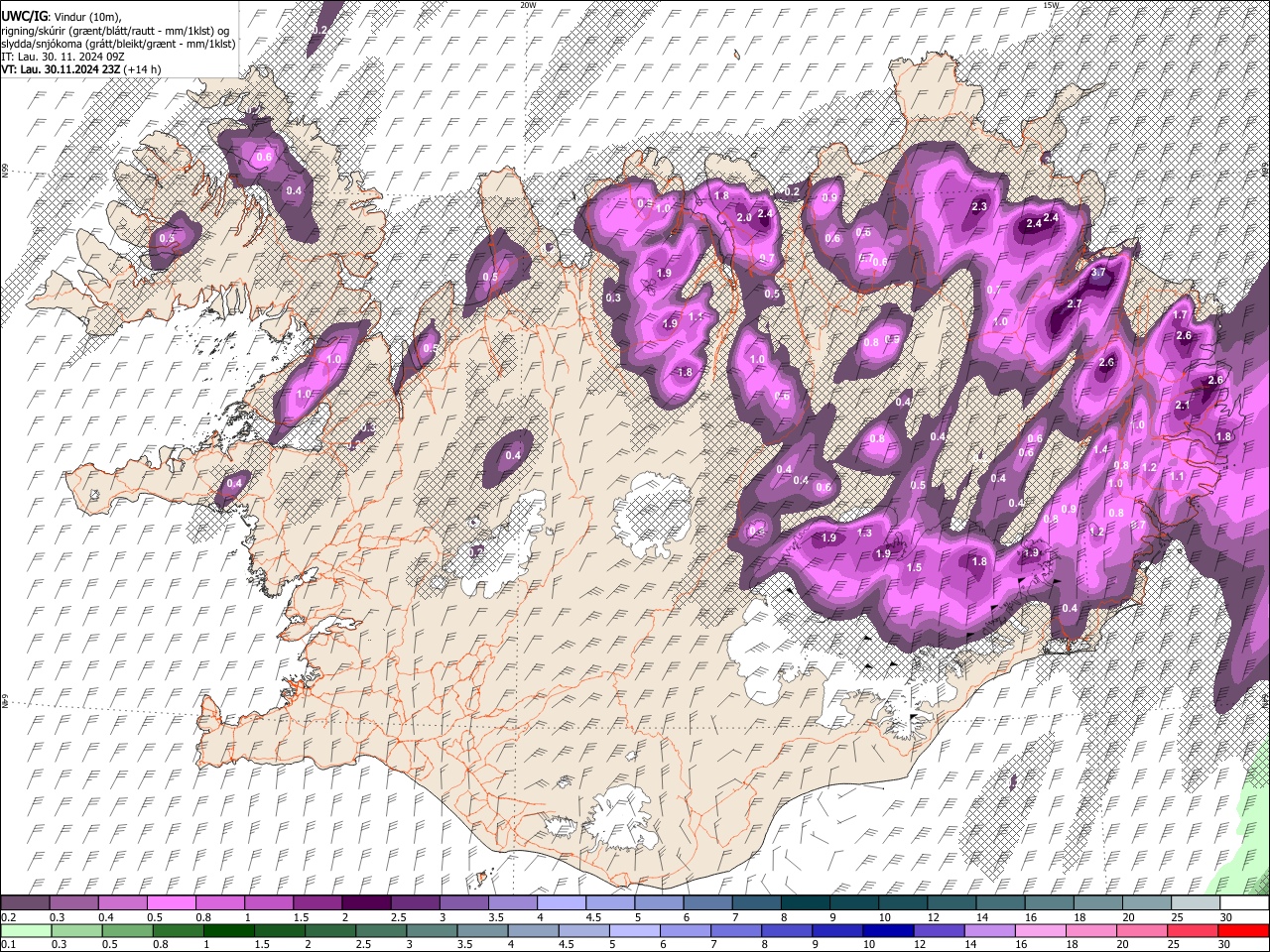The image size is (1270, 952).
Task: Click the pale green 0.1 swatch in lower legend
Action: (x=26, y=930)
